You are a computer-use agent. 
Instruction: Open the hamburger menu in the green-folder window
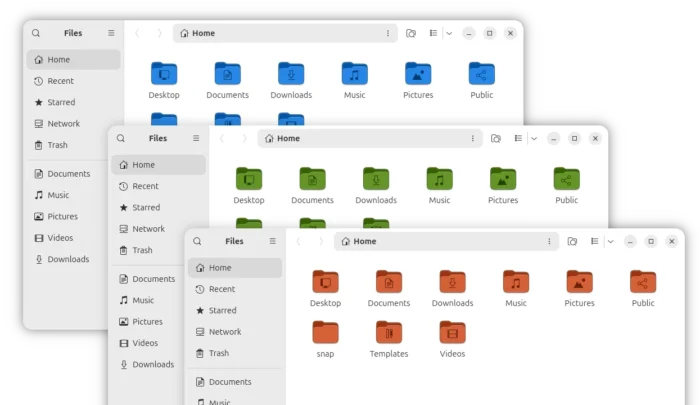pyautogui.click(x=196, y=138)
